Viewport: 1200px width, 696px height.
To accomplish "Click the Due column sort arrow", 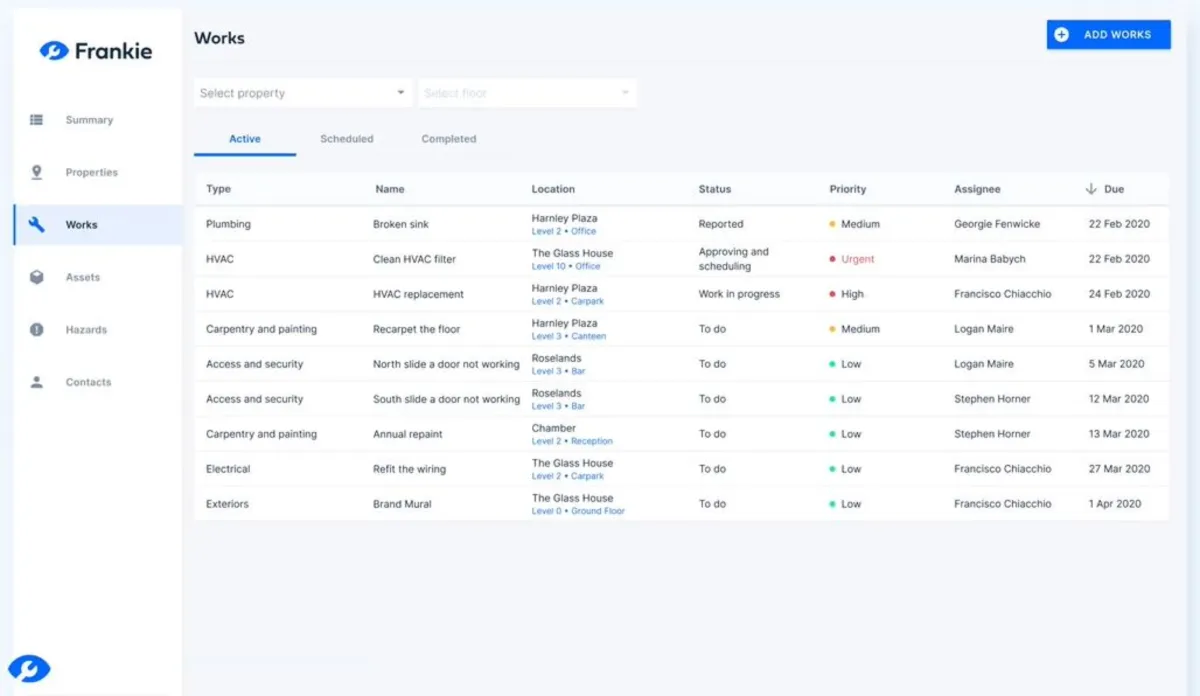I will pos(1090,189).
